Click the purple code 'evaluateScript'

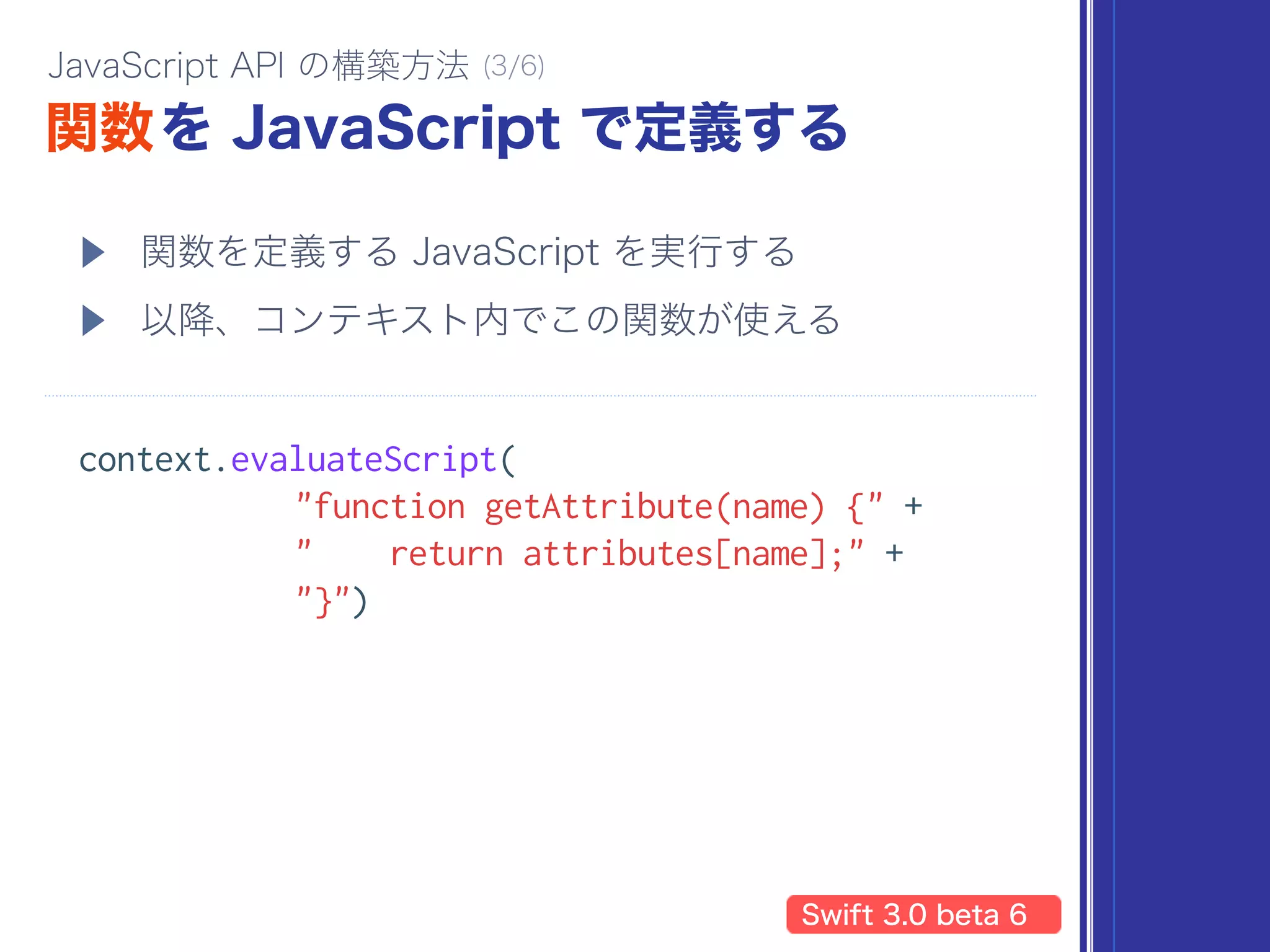point(364,461)
